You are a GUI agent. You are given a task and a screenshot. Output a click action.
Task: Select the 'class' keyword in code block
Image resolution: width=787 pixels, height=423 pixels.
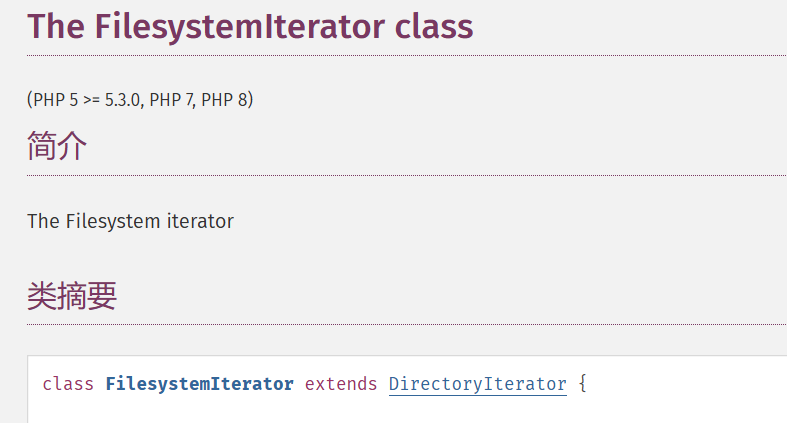(69, 384)
